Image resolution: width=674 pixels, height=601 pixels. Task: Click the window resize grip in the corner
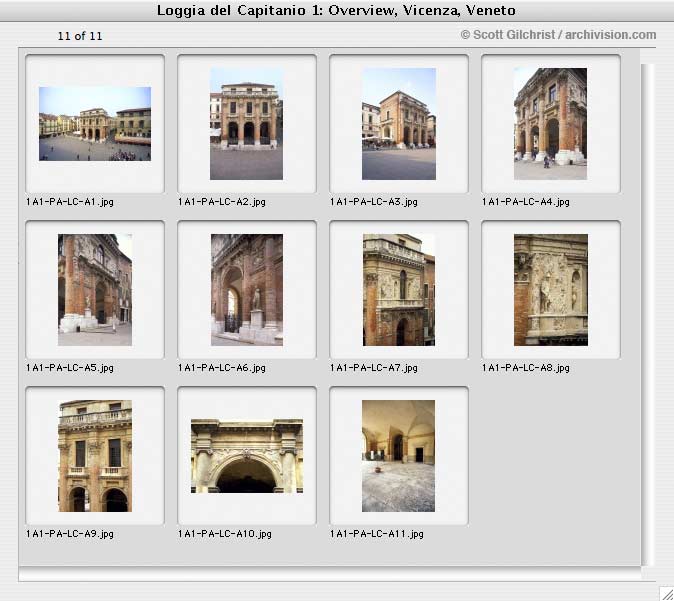coord(667,594)
